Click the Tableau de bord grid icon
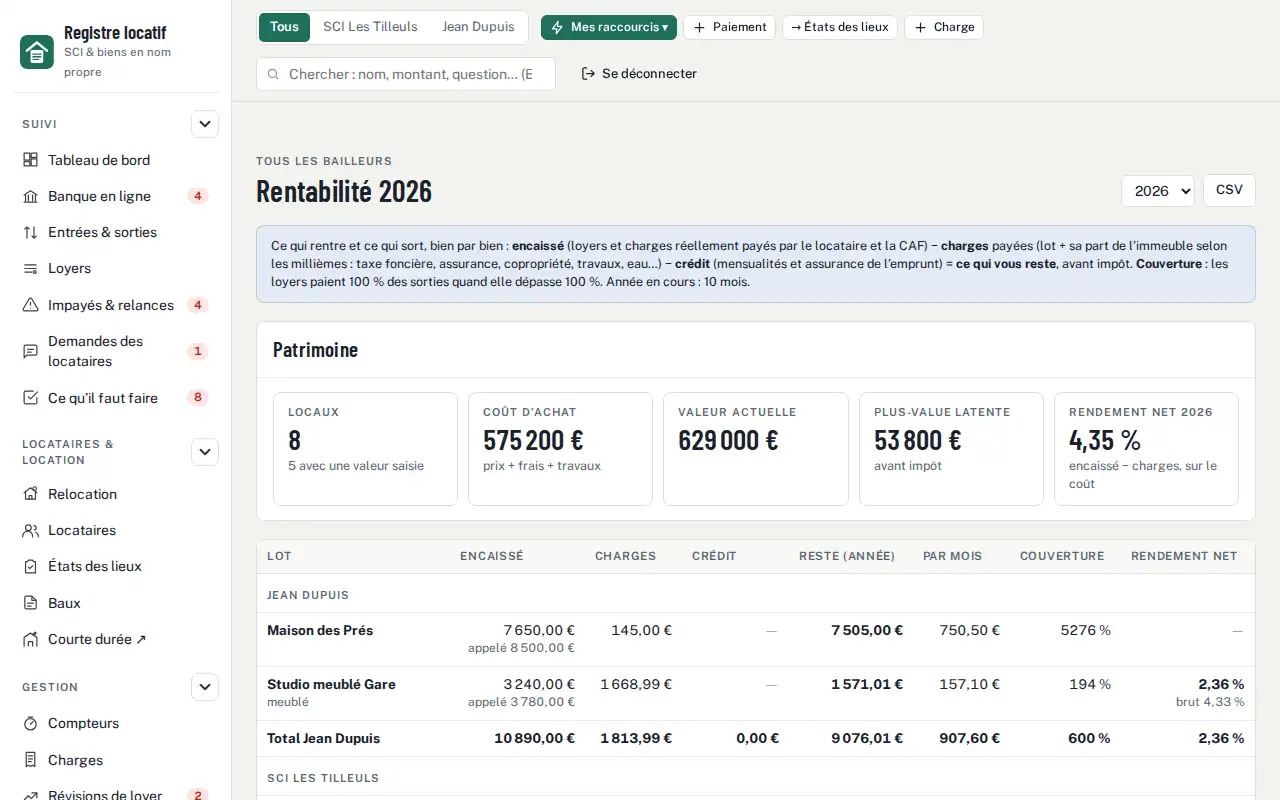 (30, 160)
